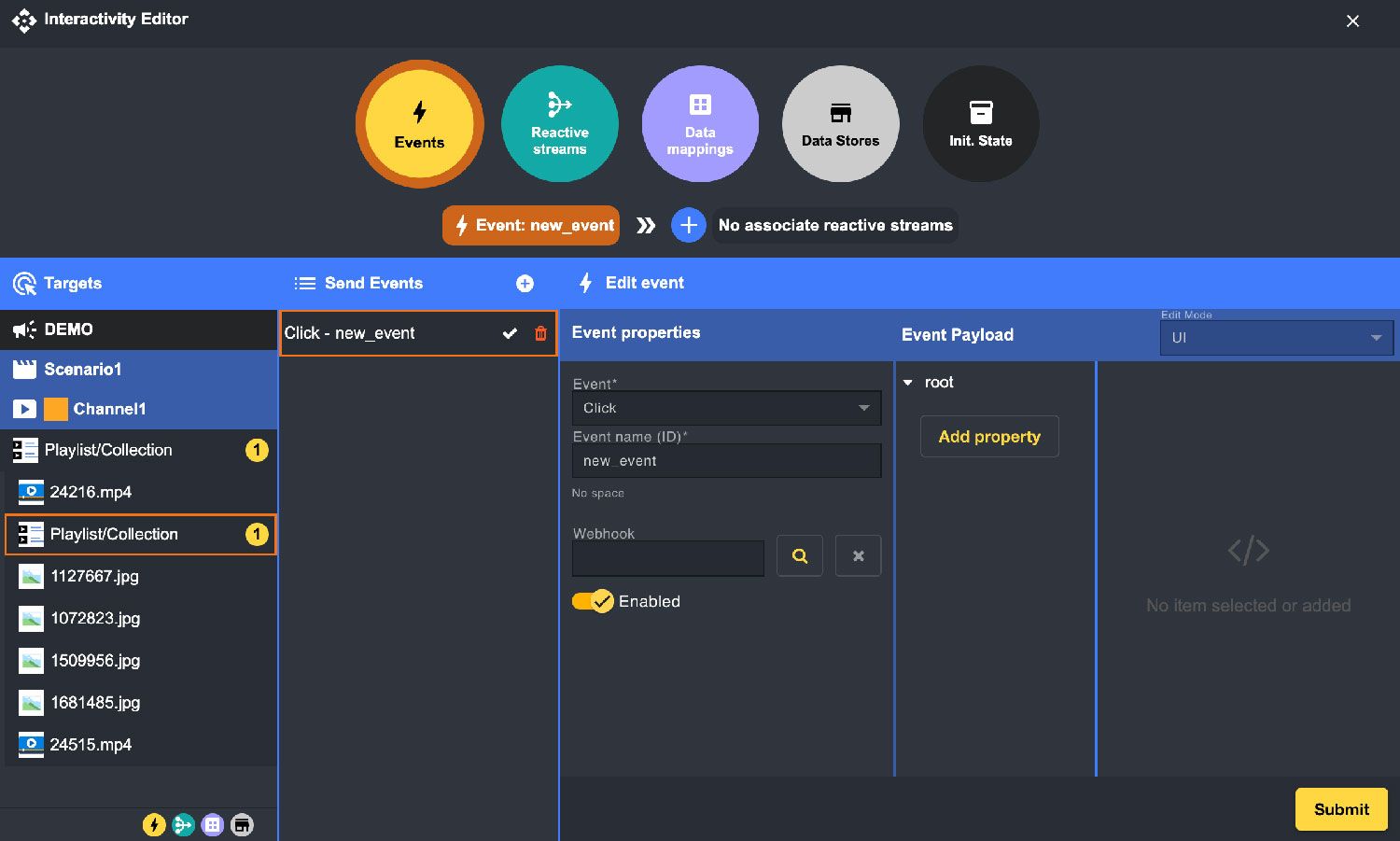The width and height of the screenshot is (1400, 841).
Task: Add associated reactive stream via blue plus
Action: (688, 225)
